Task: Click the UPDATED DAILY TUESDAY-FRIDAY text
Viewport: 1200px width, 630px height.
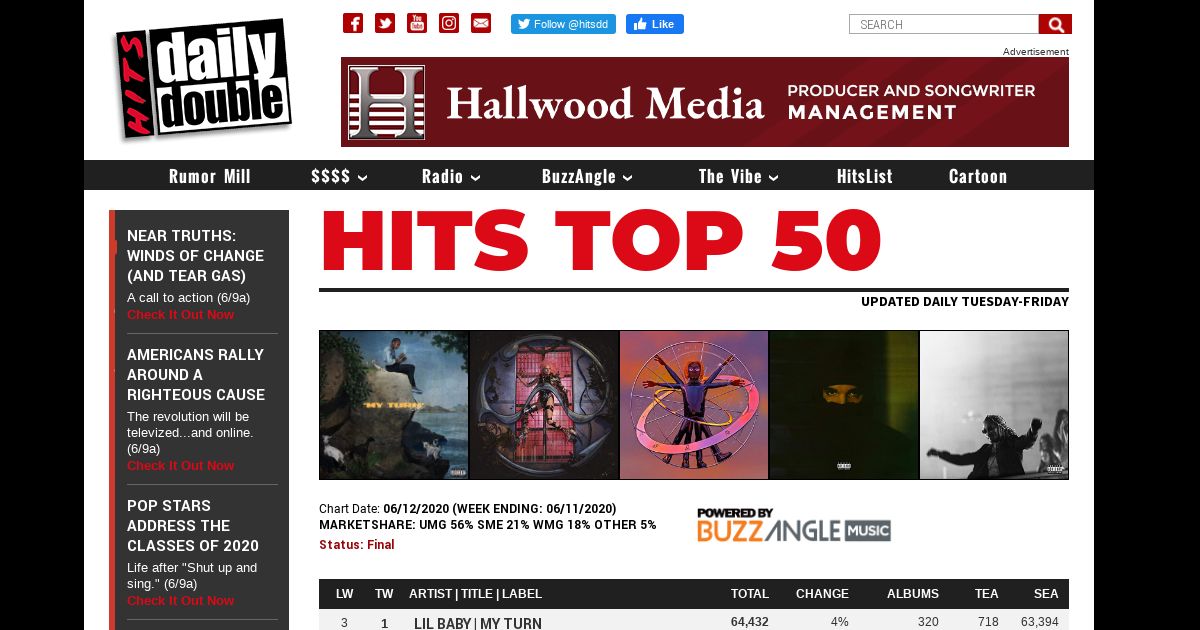Action: click(965, 302)
